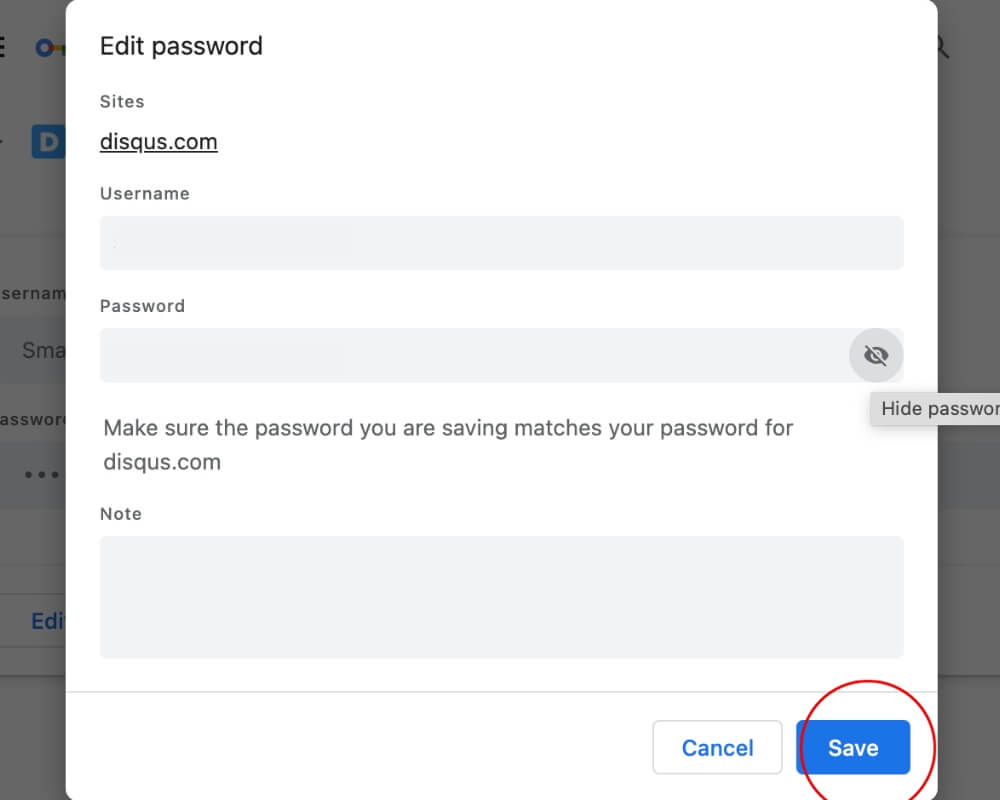Click the Google Password Manager key logo

(47, 47)
